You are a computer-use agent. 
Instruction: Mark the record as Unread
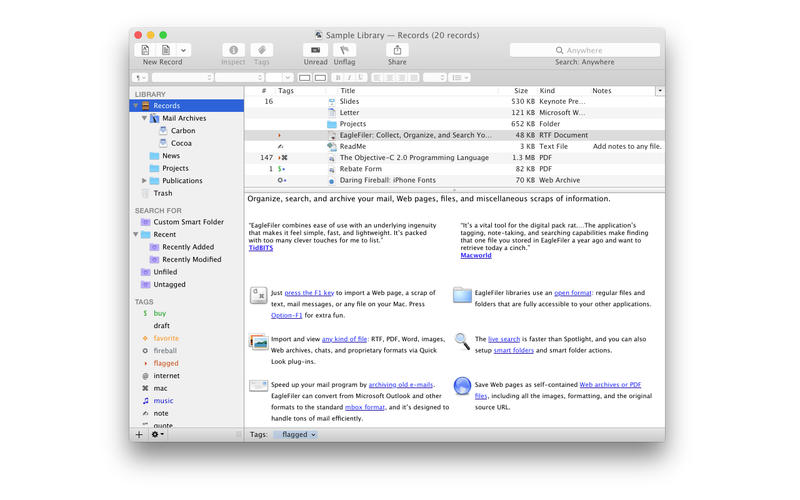click(316, 50)
